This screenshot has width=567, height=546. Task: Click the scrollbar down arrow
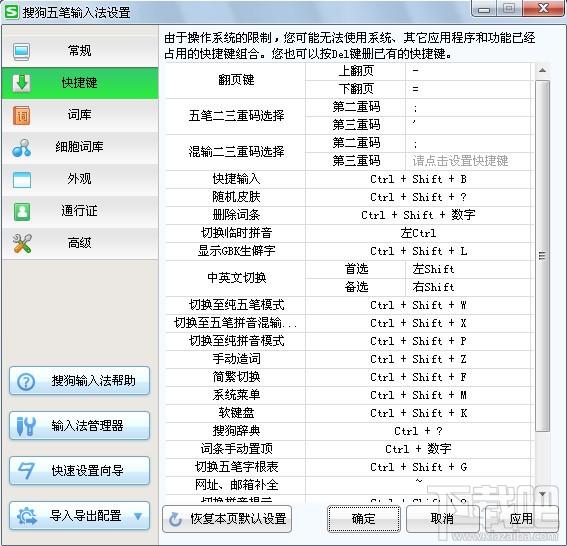[x=542, y=494]
